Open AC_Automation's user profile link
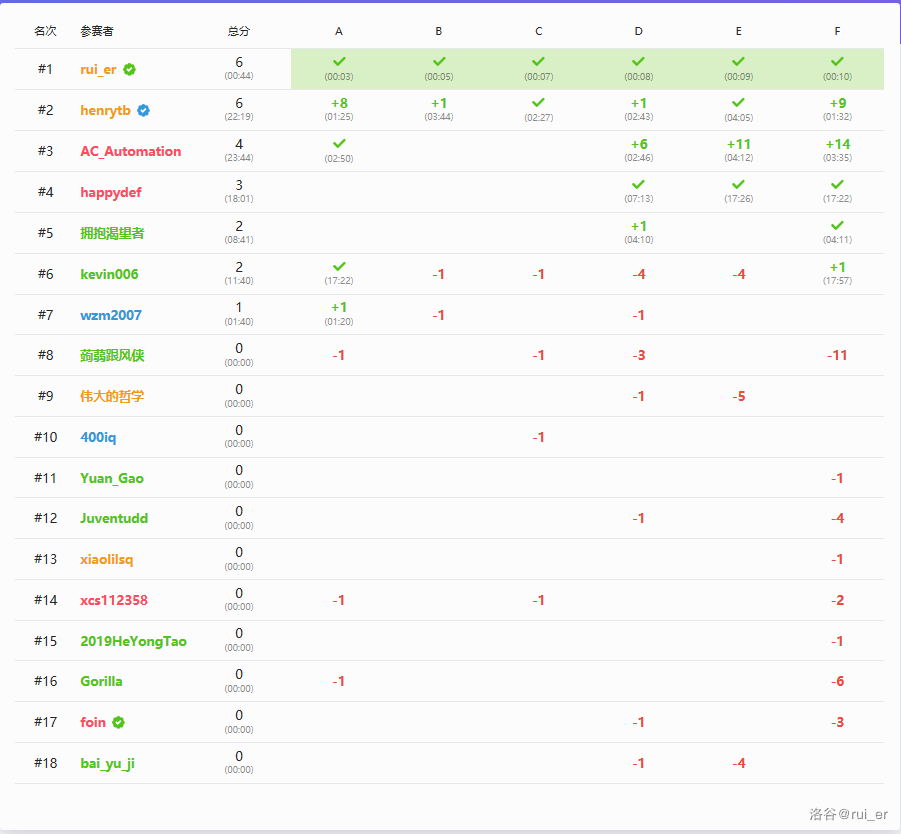 pyautogui.click(x=131, y=152)
